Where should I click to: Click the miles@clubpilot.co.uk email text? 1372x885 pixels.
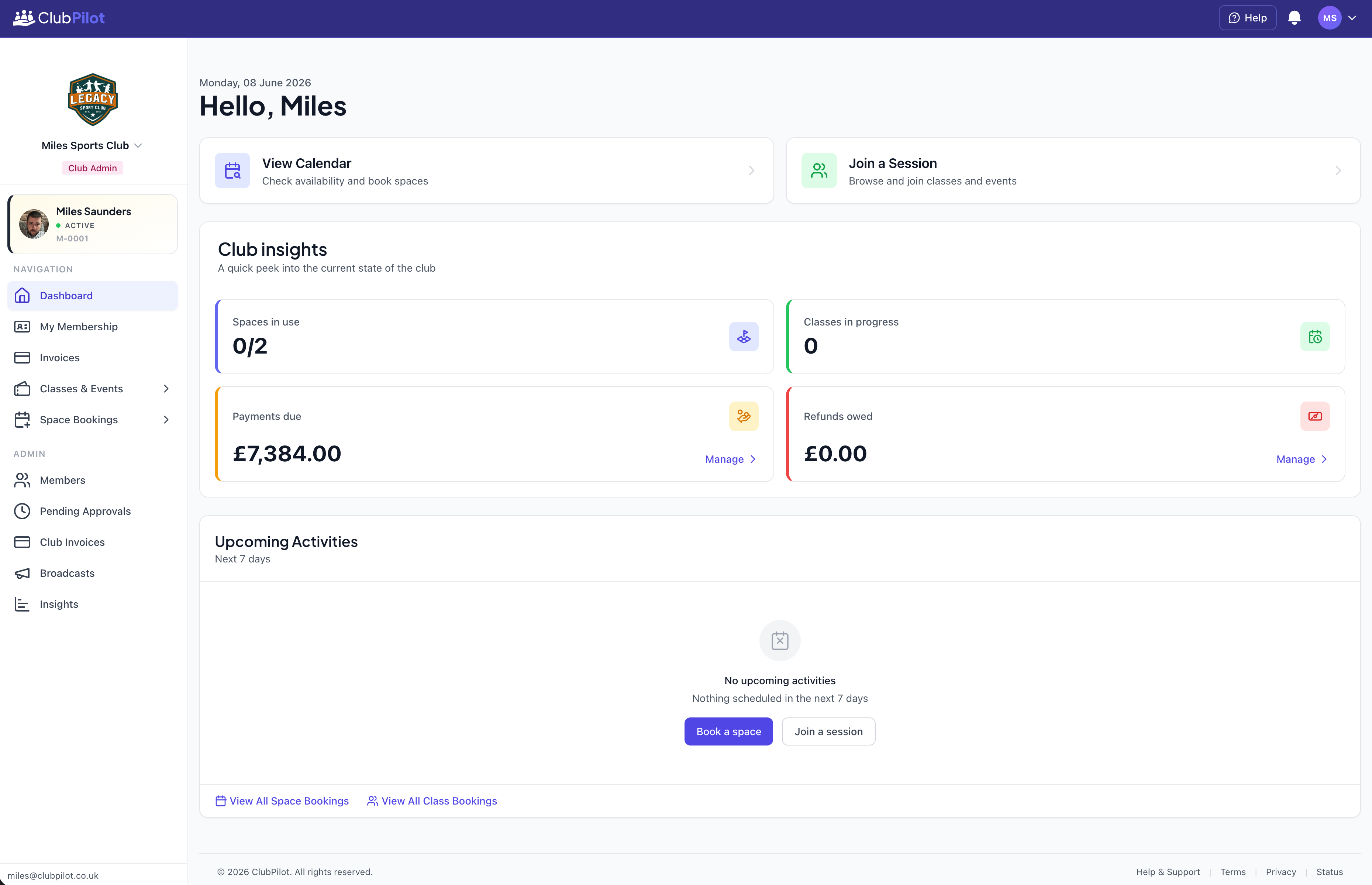click(x=53, y=875)
